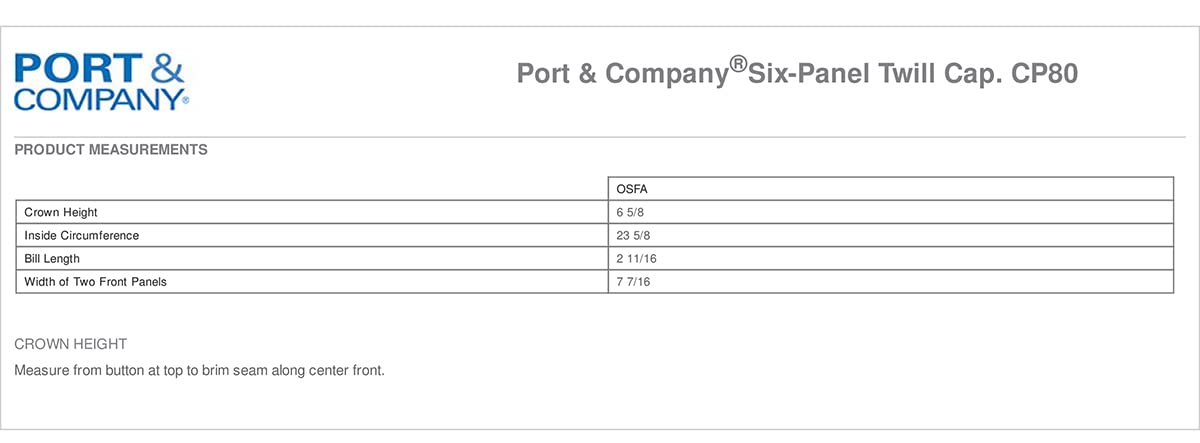Viewport: 1200px width, 443px height.
Task: Click the 2 11/16 bill length value
Action: pos(637,259)
